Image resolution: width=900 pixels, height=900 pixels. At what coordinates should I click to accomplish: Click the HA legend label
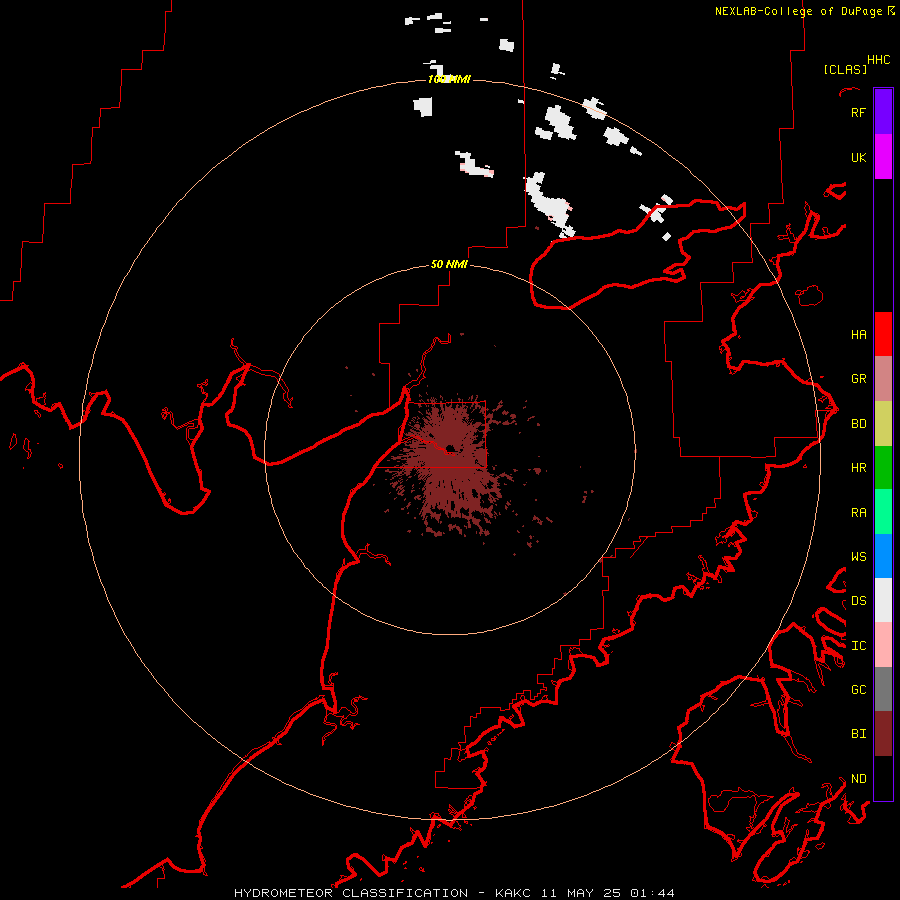(x=858, y=334)
